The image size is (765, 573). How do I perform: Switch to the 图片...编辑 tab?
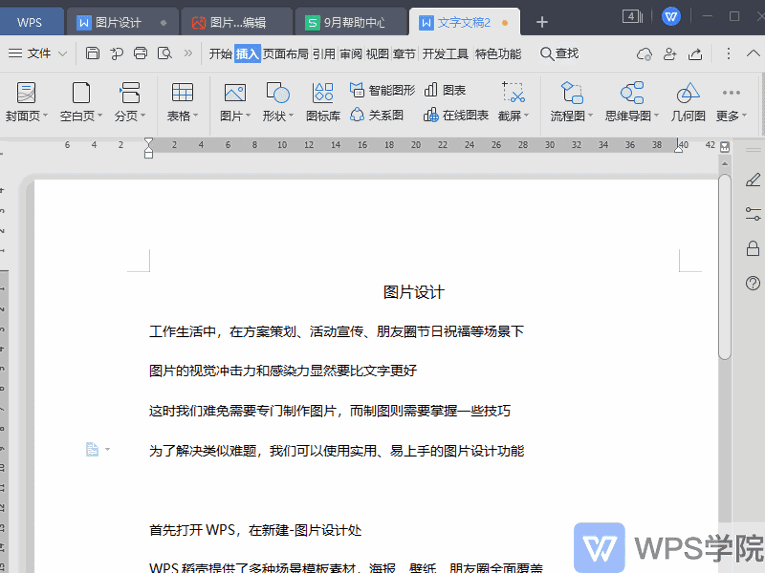[x=237, y=22]
